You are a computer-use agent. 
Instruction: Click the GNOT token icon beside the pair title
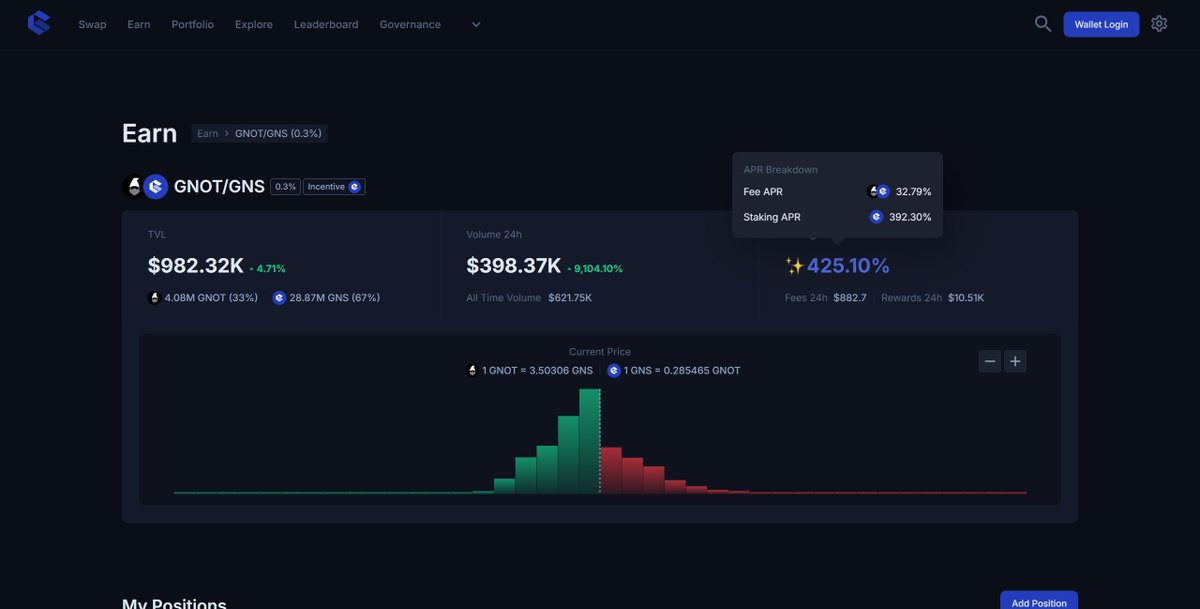coord(133,187)
